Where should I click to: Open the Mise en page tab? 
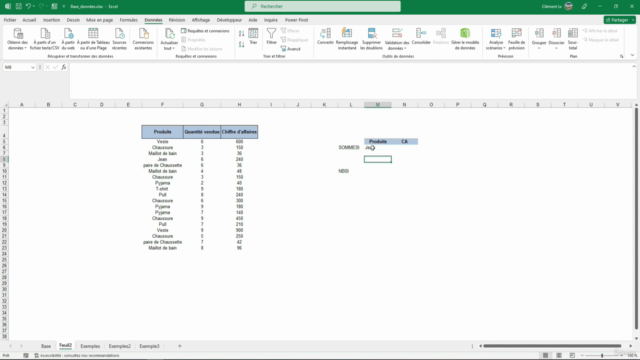click(99, 20)
